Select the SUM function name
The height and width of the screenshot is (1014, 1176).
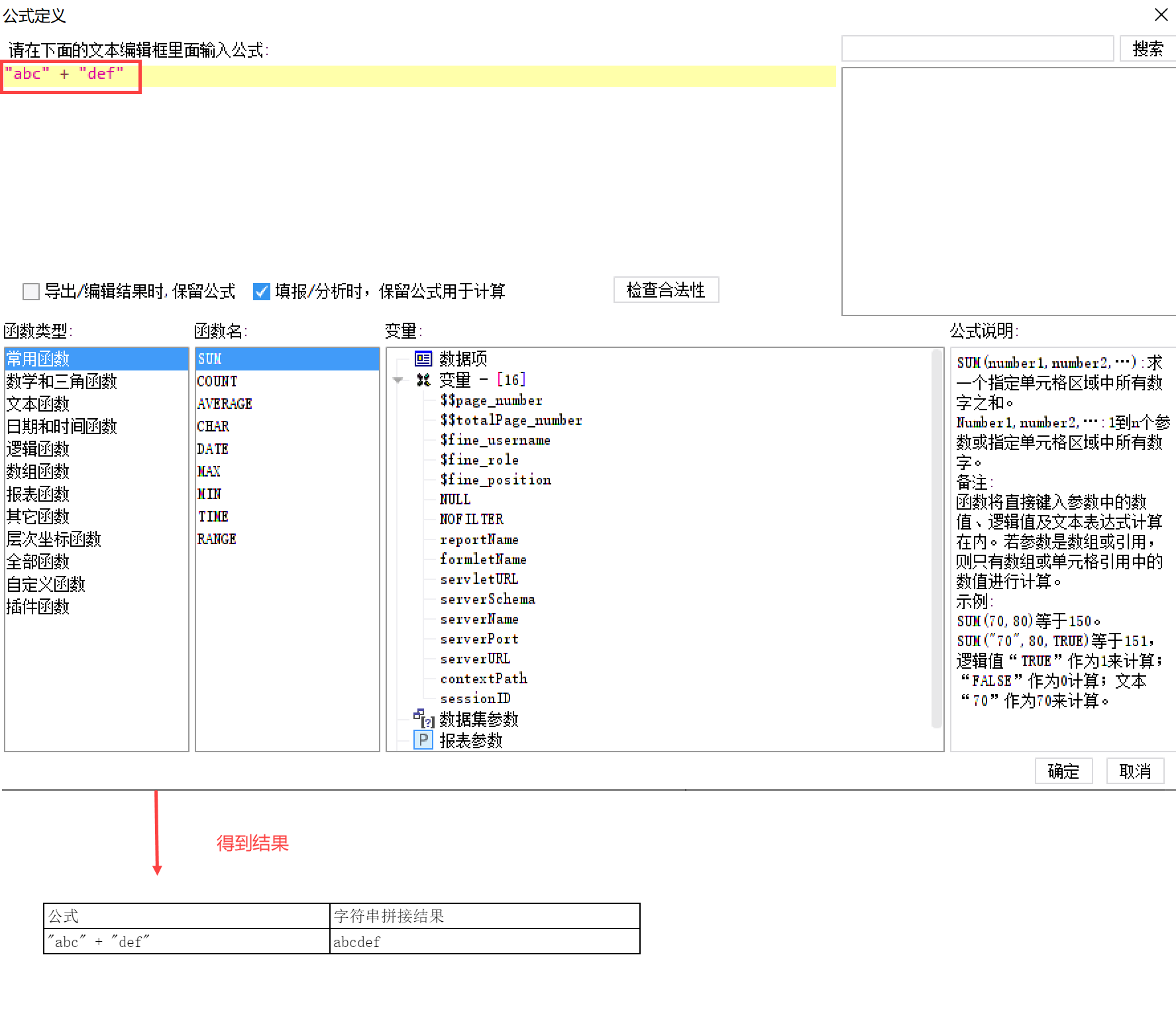[x=288, y=359]
